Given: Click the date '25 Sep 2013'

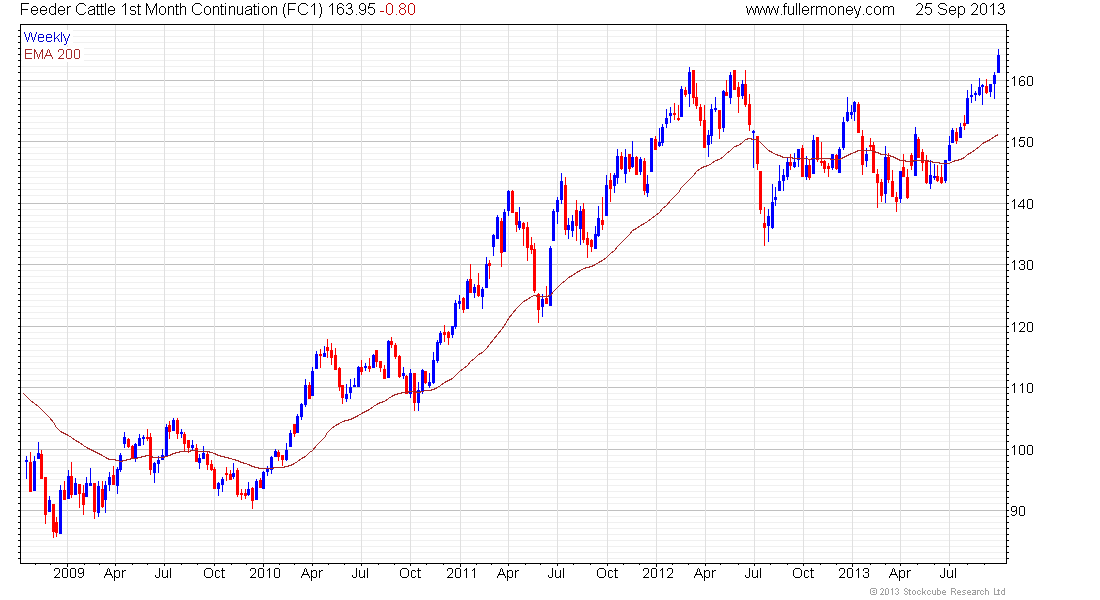Looking at the screenshot, I should 960,10.
